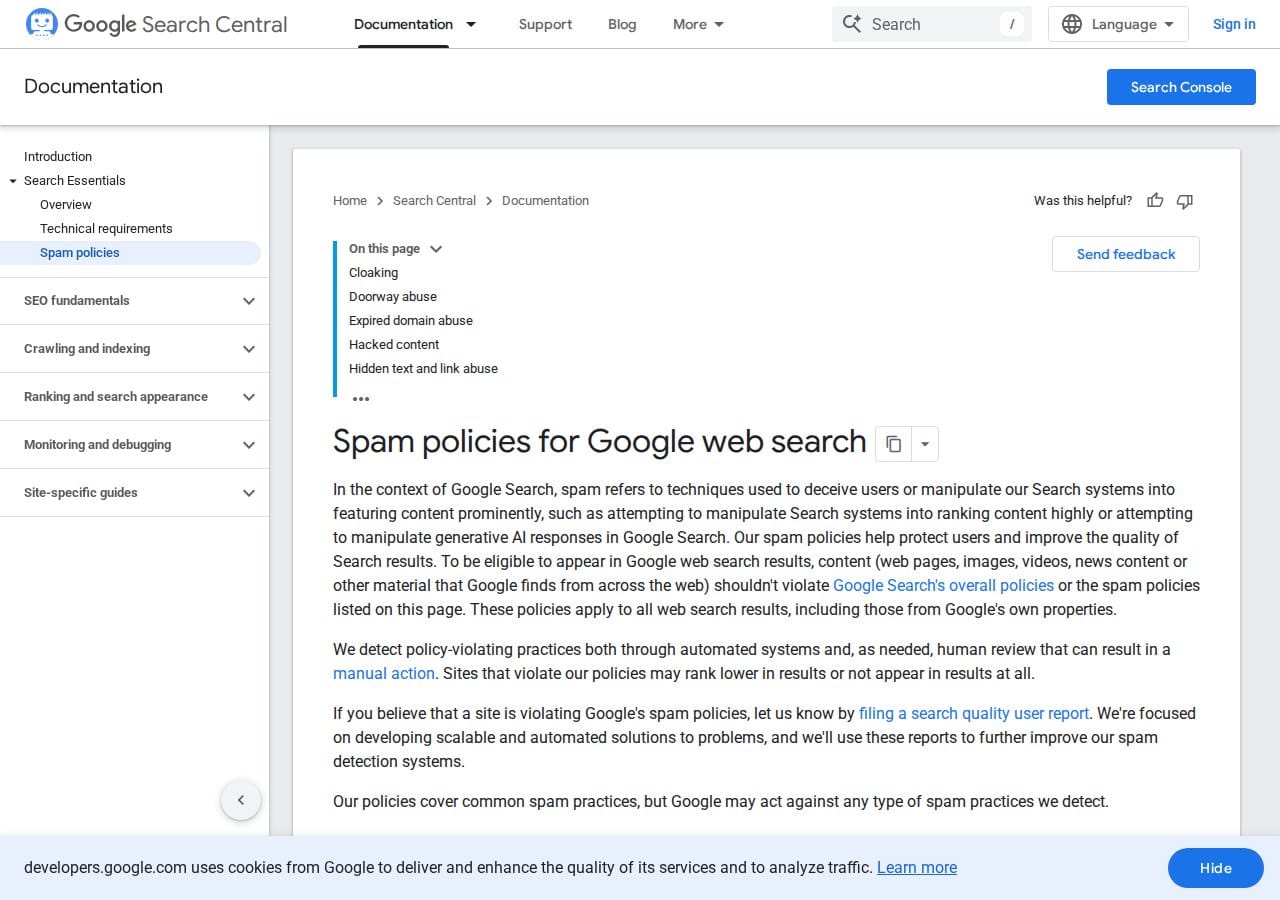The width and height of the screenshot is (1280, 900).
Task: Click the Search Console button
Action: (x=1181, y=87)
